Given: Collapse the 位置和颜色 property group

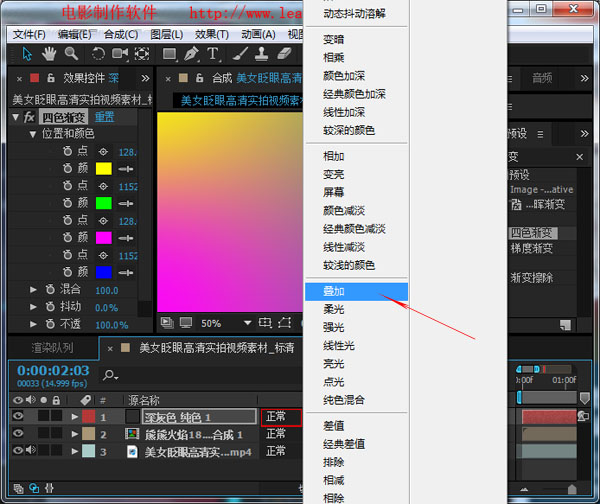Looking at the screenshot, I should click(33, 134).
